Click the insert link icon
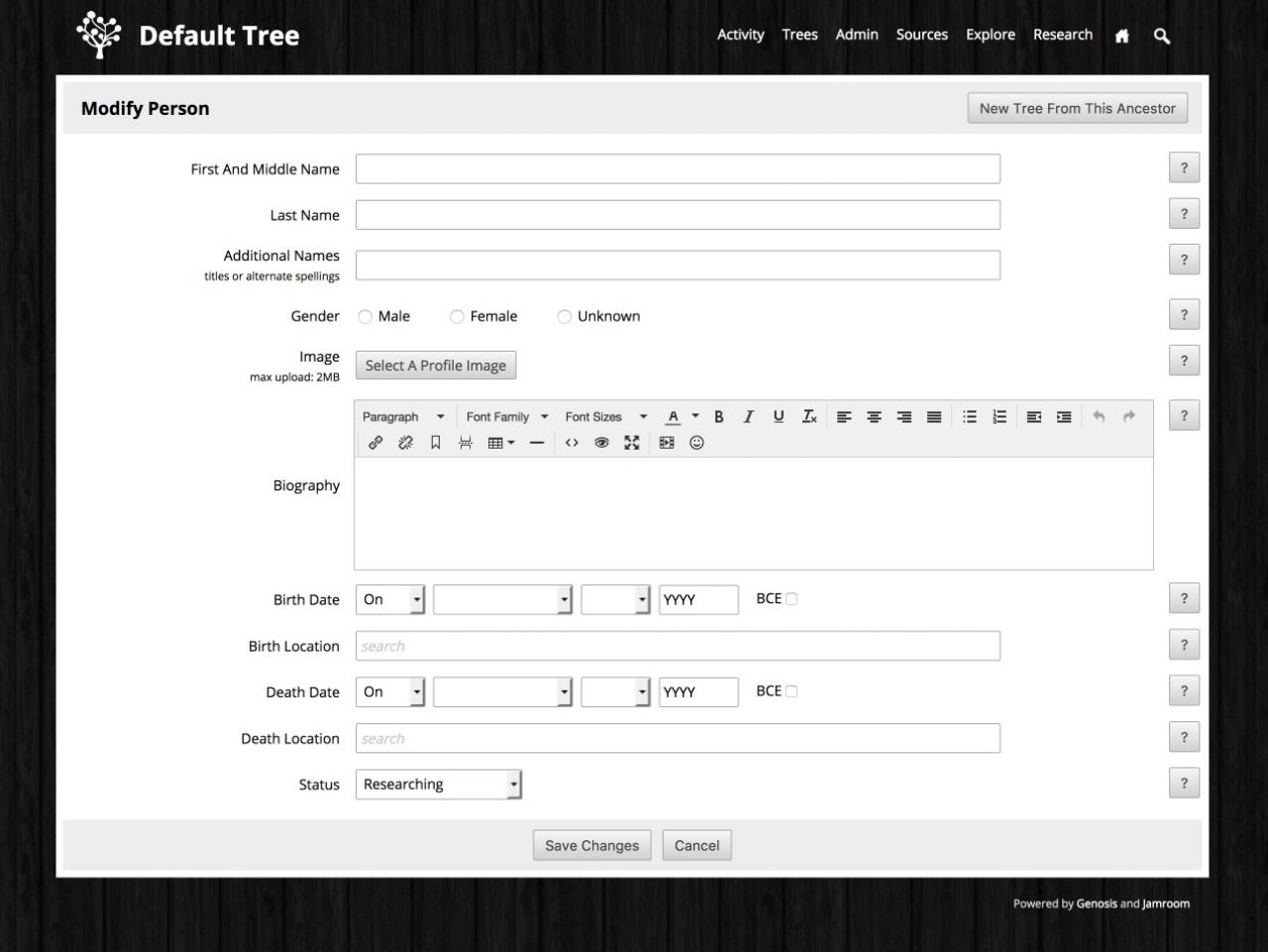This screenshot has width=1268, height=952. (375, 443)
